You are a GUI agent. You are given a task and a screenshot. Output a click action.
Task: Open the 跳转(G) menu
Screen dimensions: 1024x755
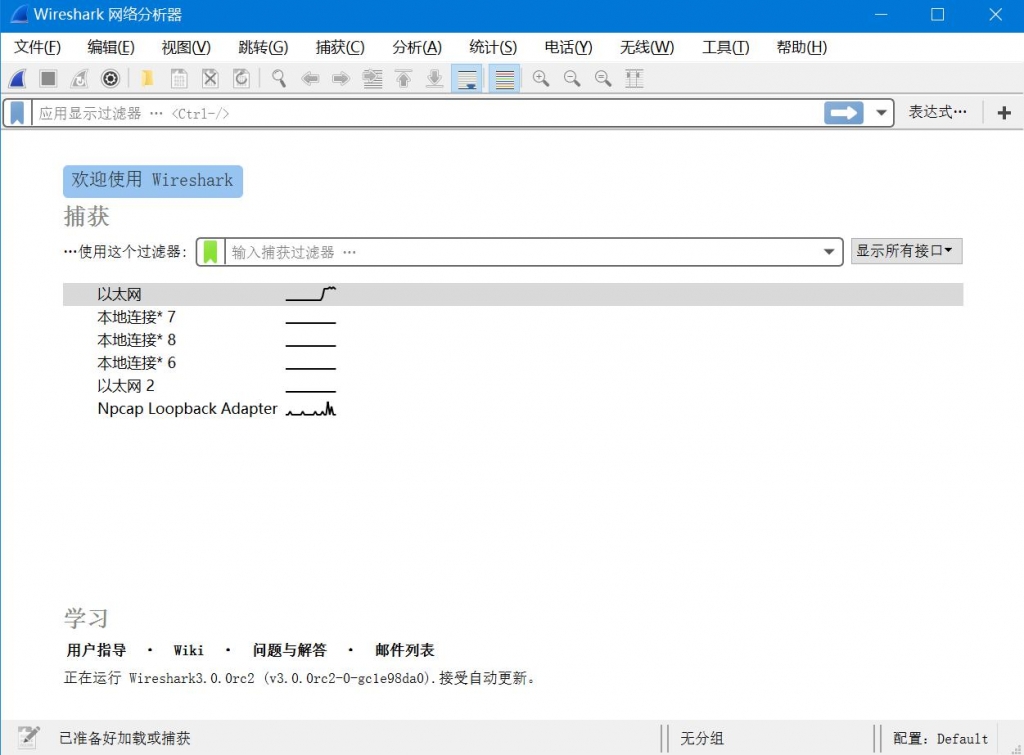pos(263,47)
